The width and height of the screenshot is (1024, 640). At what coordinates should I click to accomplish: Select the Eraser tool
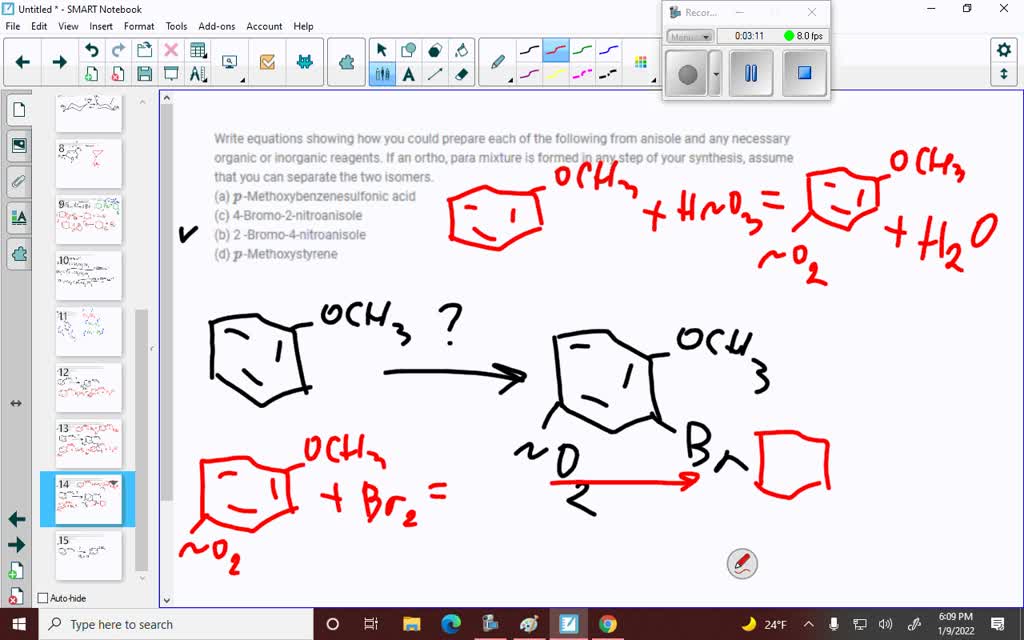pos(460,75)
